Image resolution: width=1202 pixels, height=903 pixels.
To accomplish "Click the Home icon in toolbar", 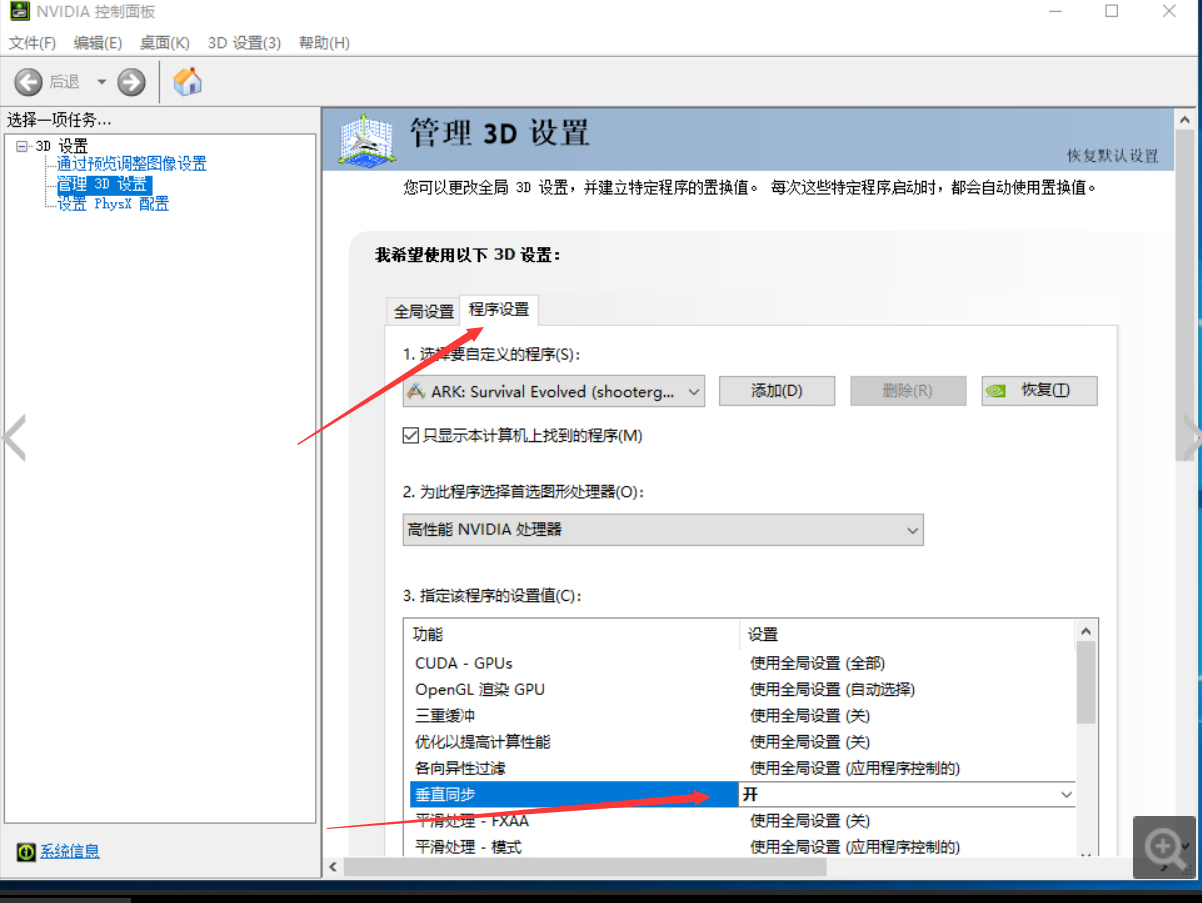I will coord(187,81).
